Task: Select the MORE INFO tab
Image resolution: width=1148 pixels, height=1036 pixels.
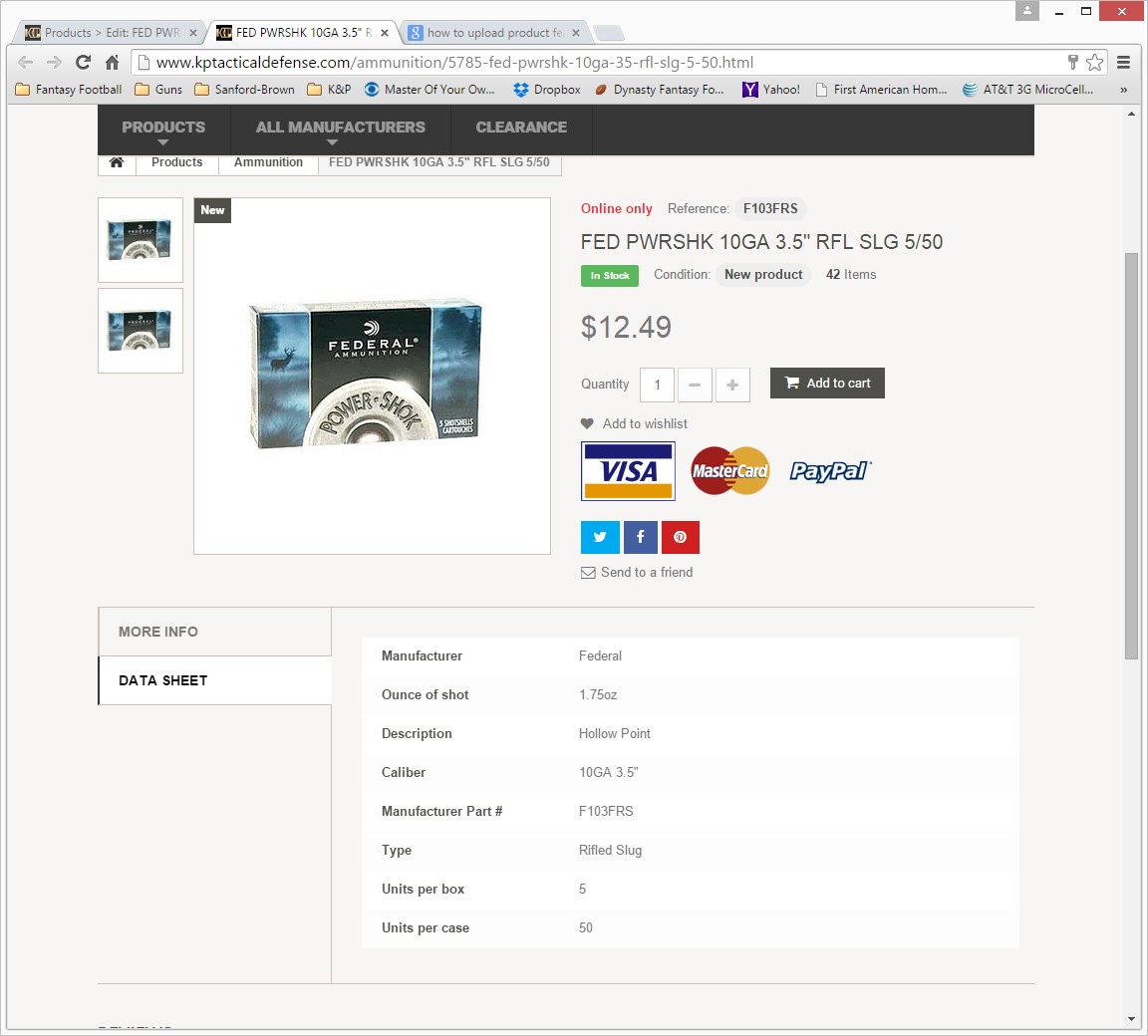Action: pos(214,632)
